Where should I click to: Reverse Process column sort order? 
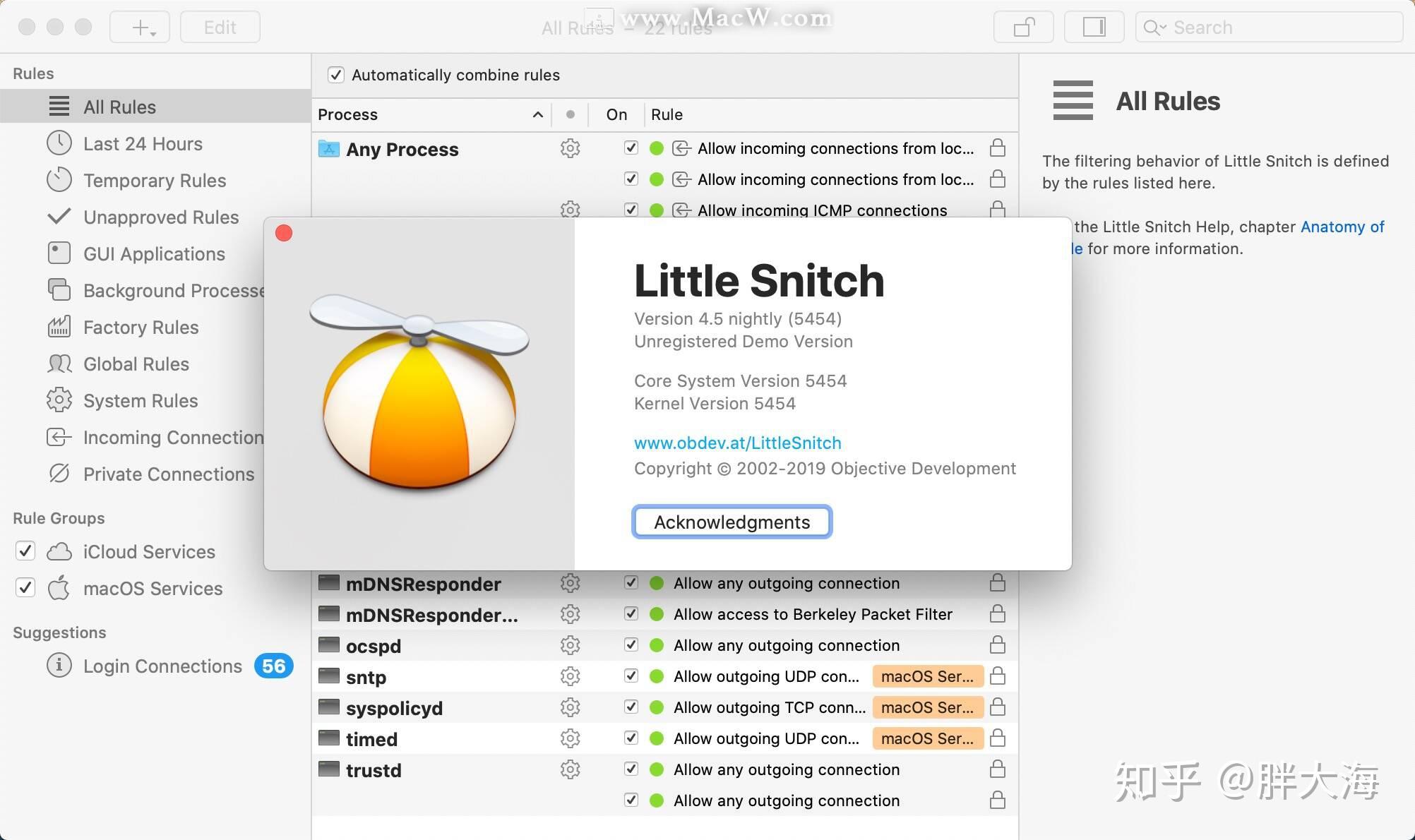537,114
